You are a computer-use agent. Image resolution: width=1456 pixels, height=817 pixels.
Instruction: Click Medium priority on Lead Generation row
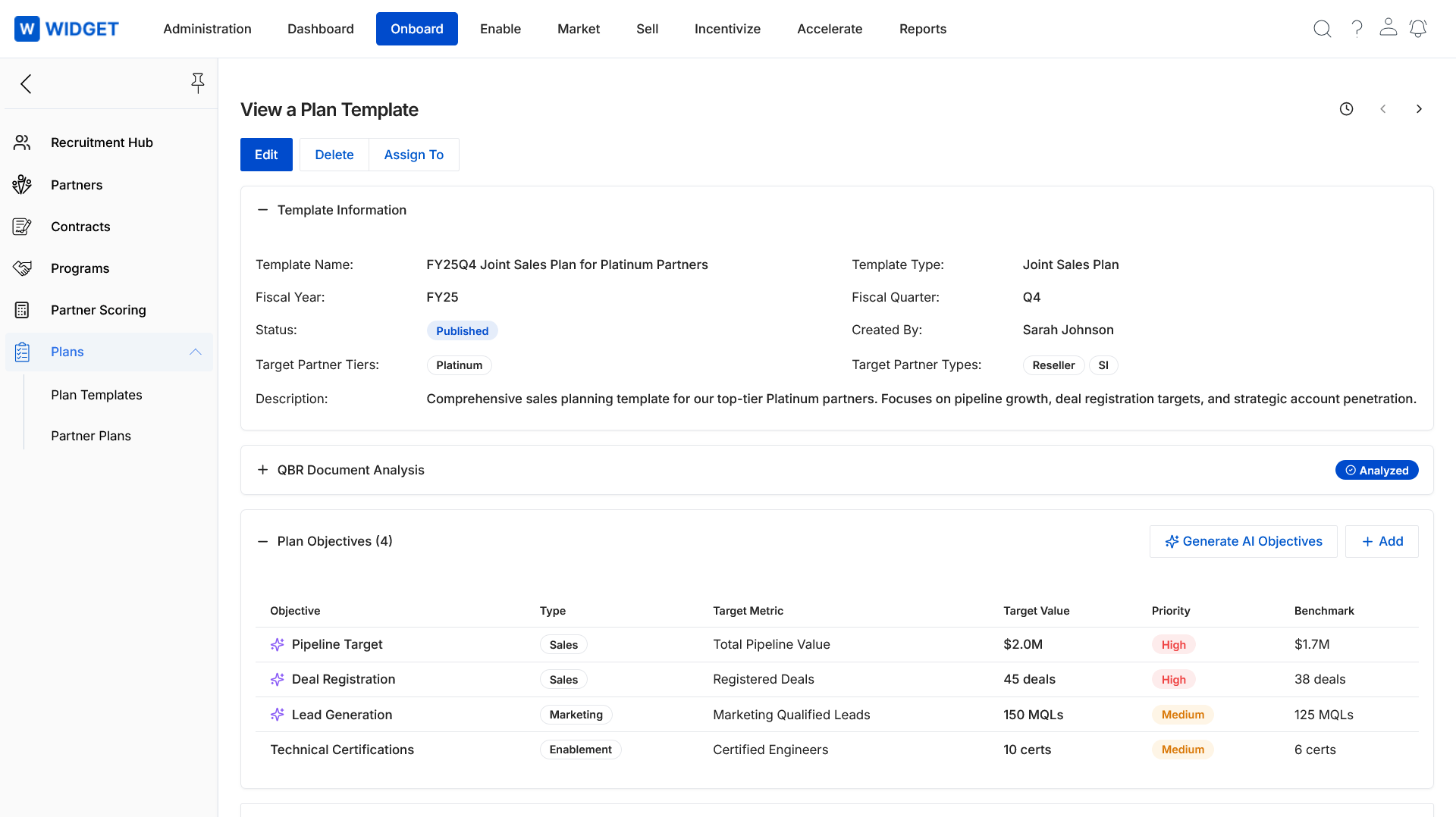coord(1182,715)
